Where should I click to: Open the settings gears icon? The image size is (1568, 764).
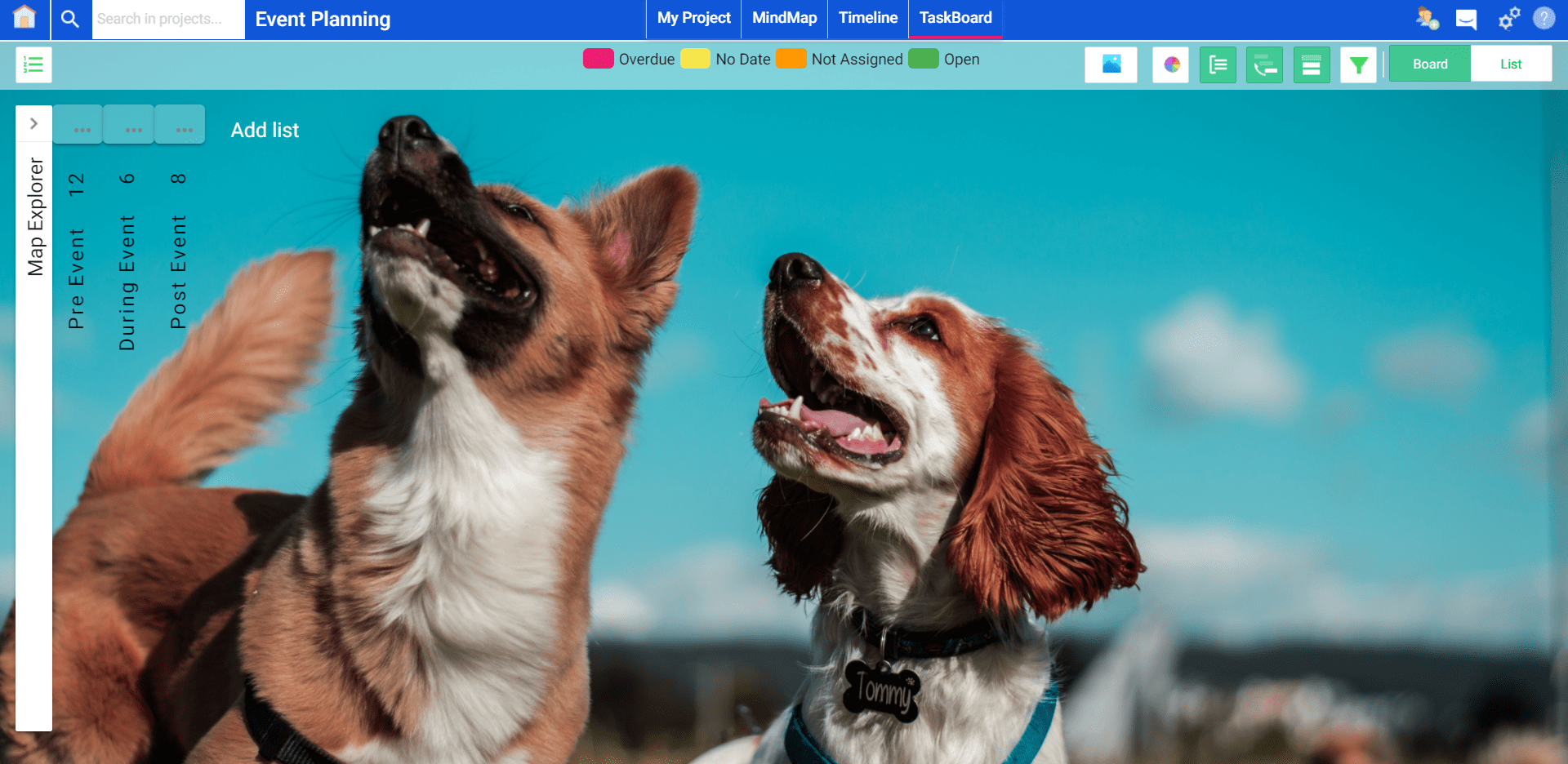(x=1508, y=18)
